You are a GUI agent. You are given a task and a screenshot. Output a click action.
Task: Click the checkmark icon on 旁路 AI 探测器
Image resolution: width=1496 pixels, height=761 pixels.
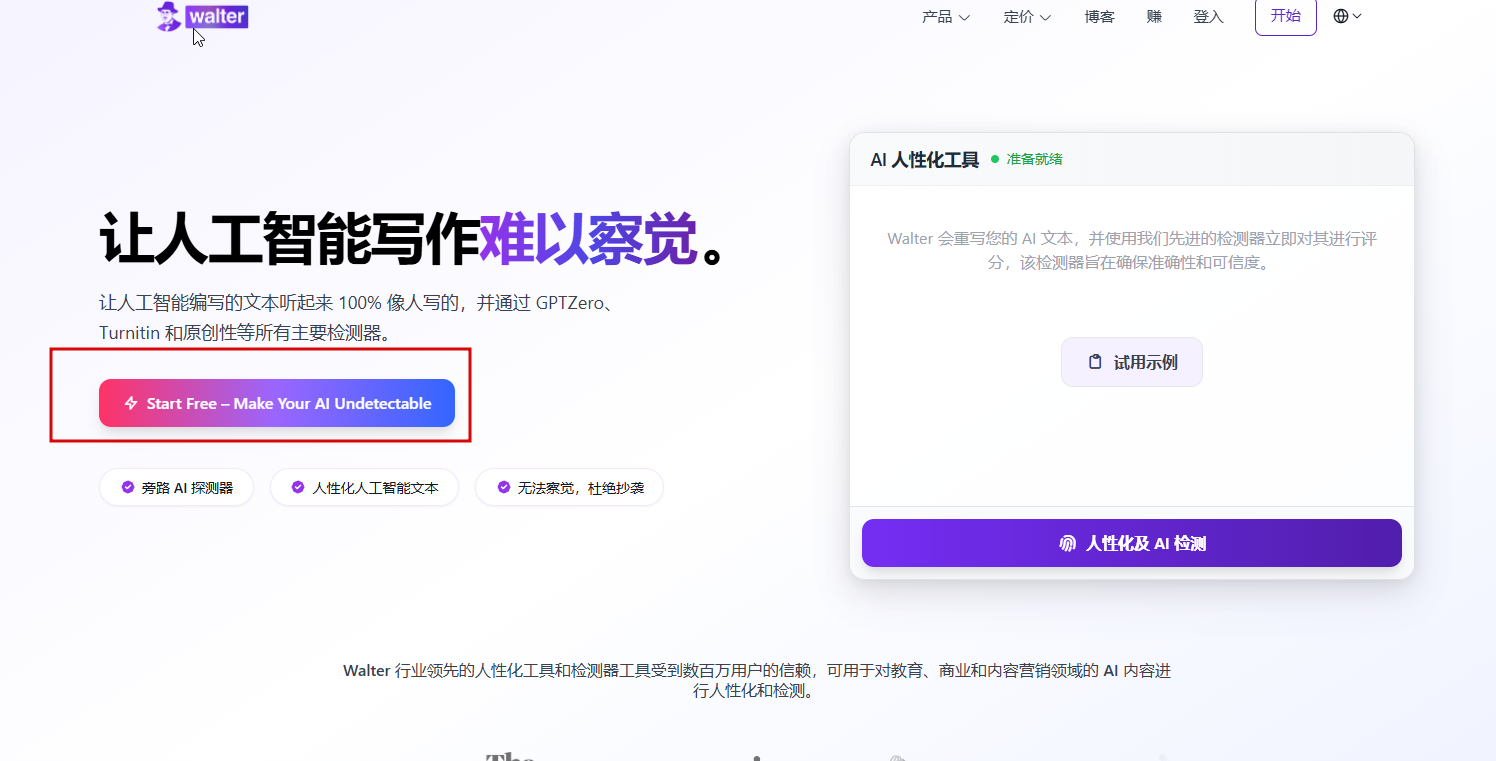click(x=128, y=487)
